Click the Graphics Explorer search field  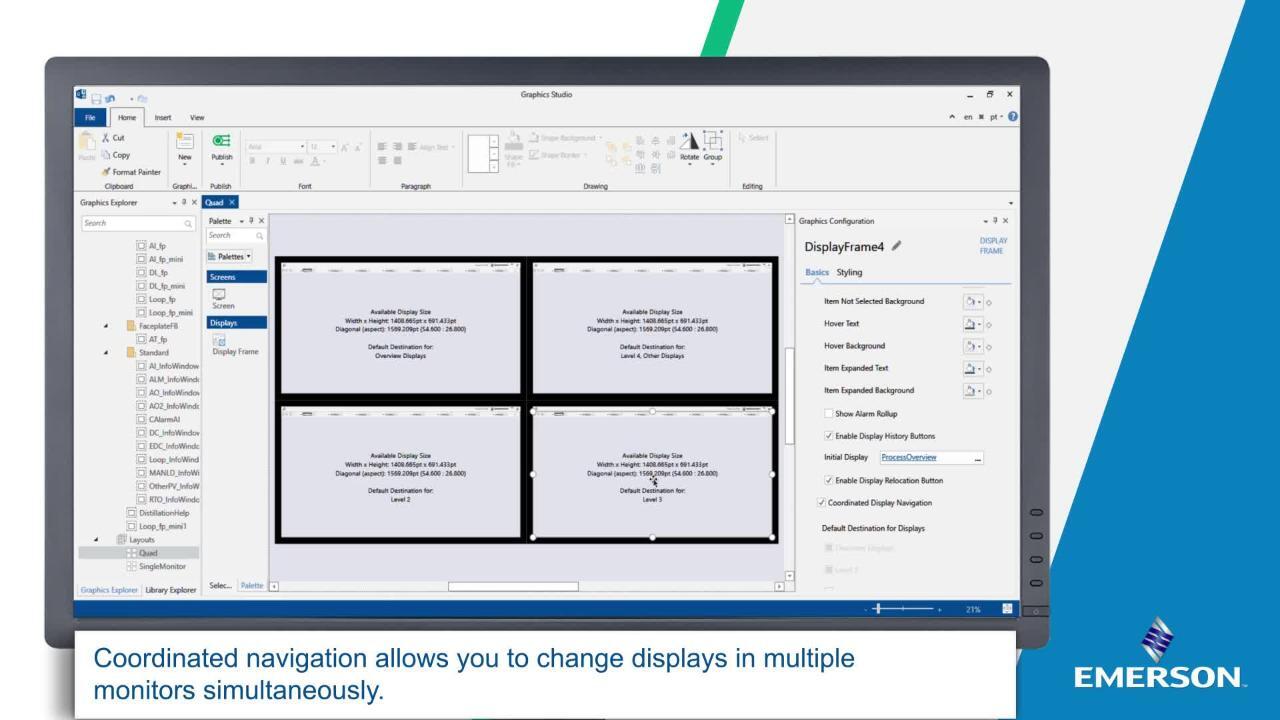point(130,223)
